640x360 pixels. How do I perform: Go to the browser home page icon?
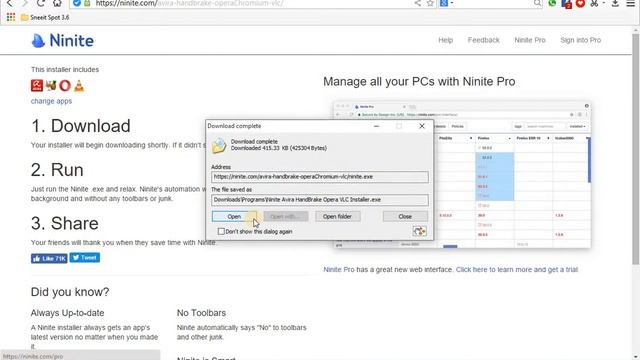click(57, 3)
